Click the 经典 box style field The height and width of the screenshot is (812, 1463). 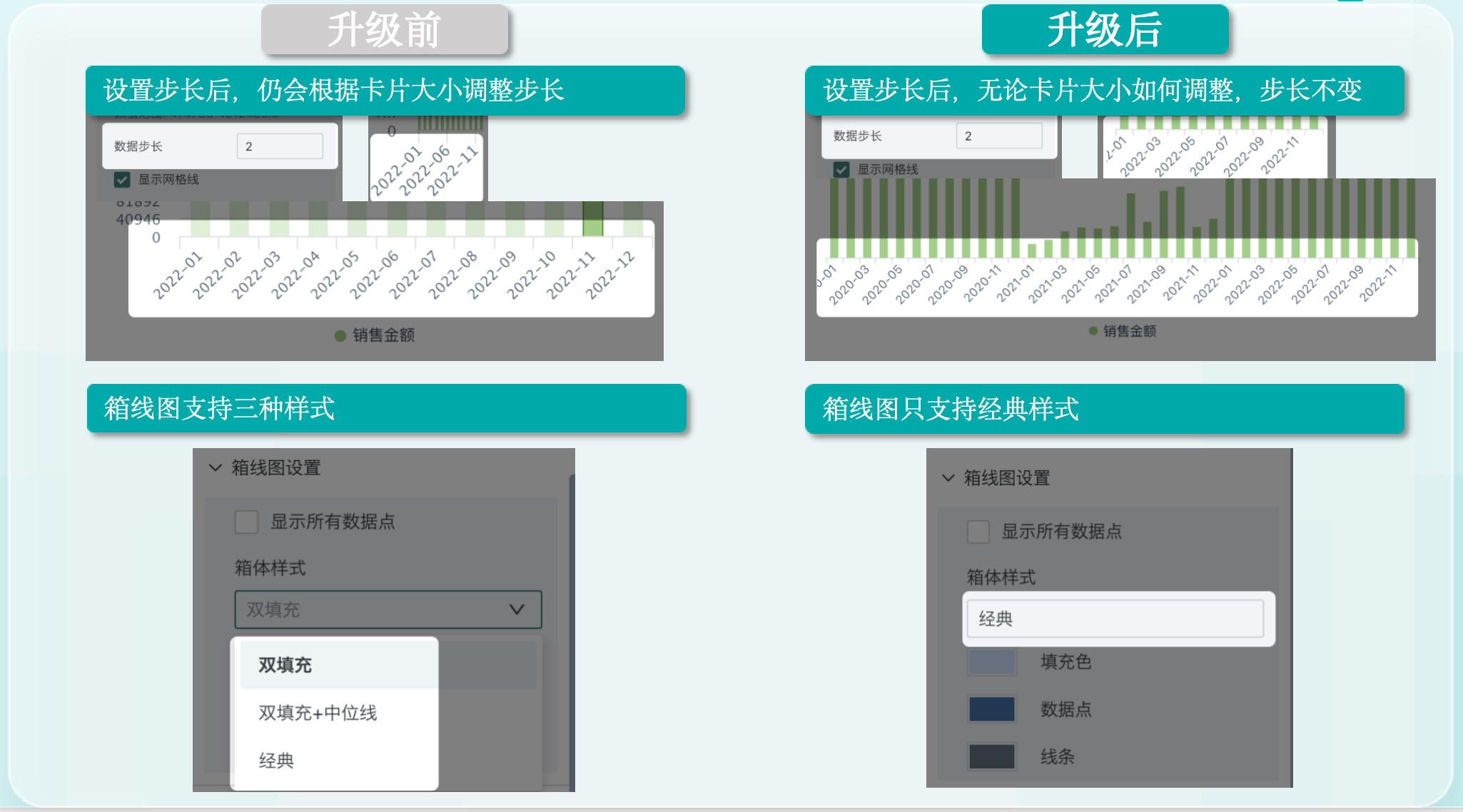click(x=1115, y=619)
